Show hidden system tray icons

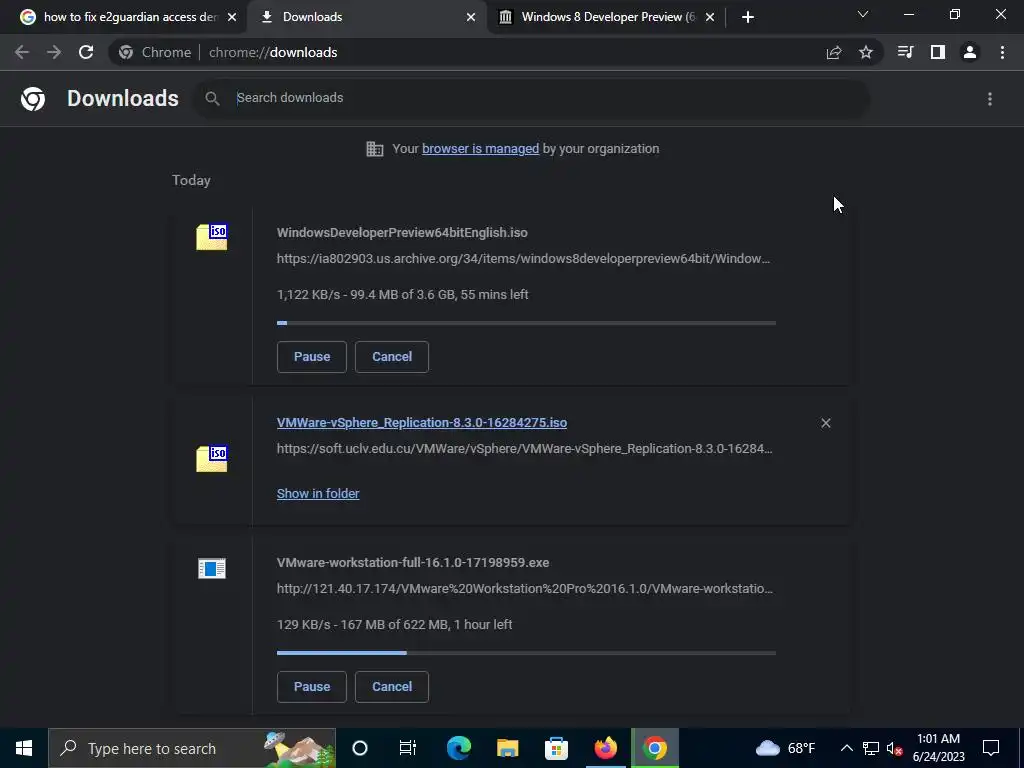(846, 748)
